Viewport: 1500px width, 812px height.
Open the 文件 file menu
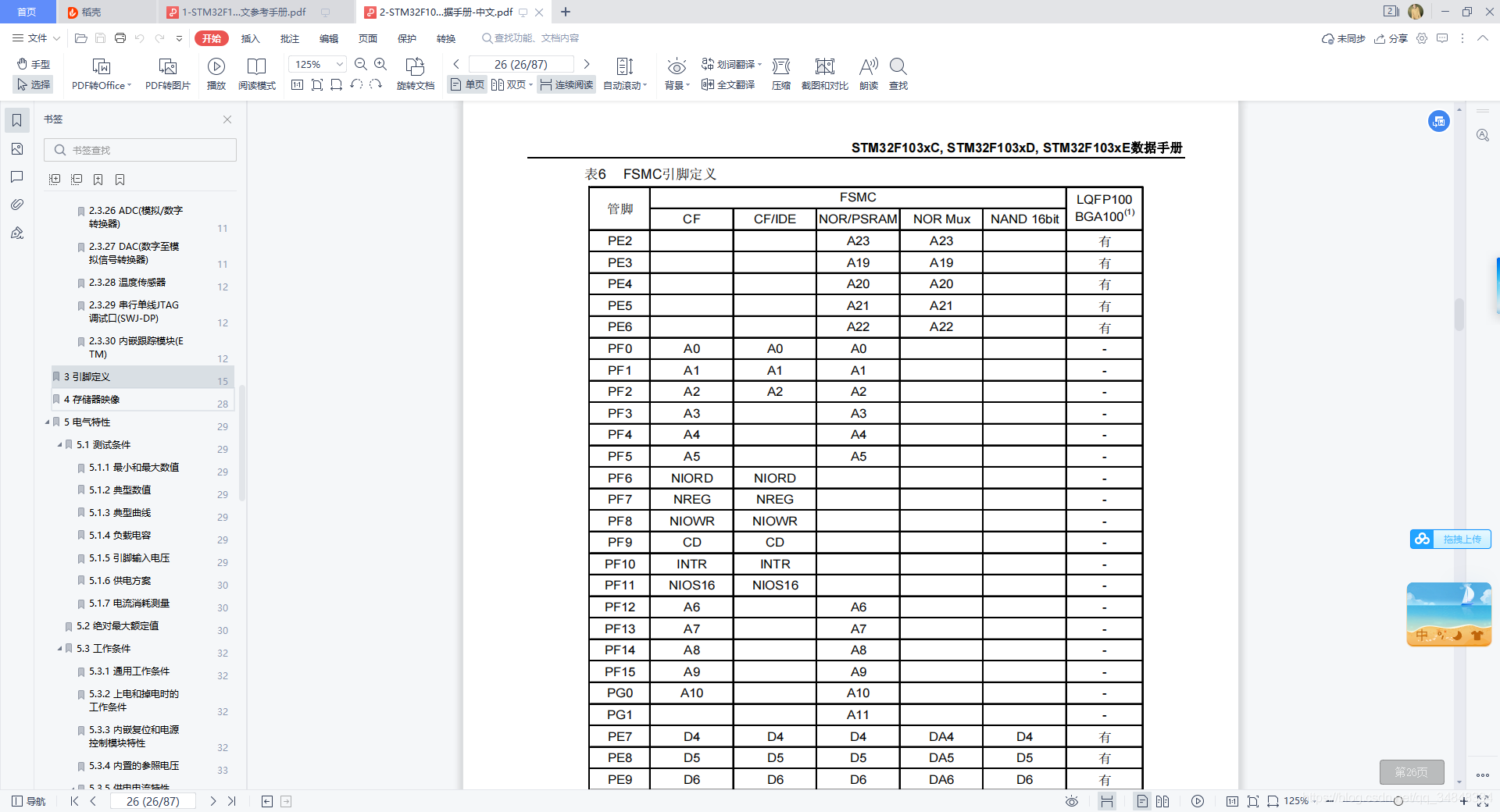coord(36,38)
